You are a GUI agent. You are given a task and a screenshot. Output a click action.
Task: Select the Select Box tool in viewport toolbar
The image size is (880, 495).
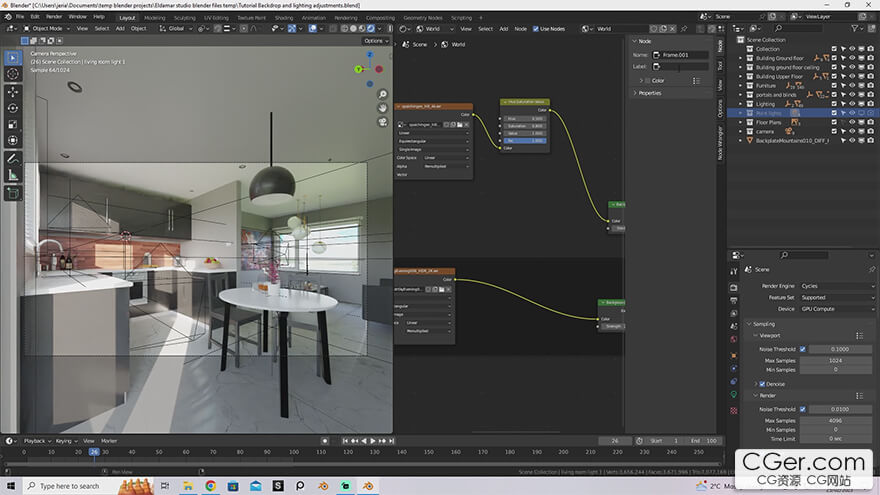pyautogui.click(x=13, y=58)
